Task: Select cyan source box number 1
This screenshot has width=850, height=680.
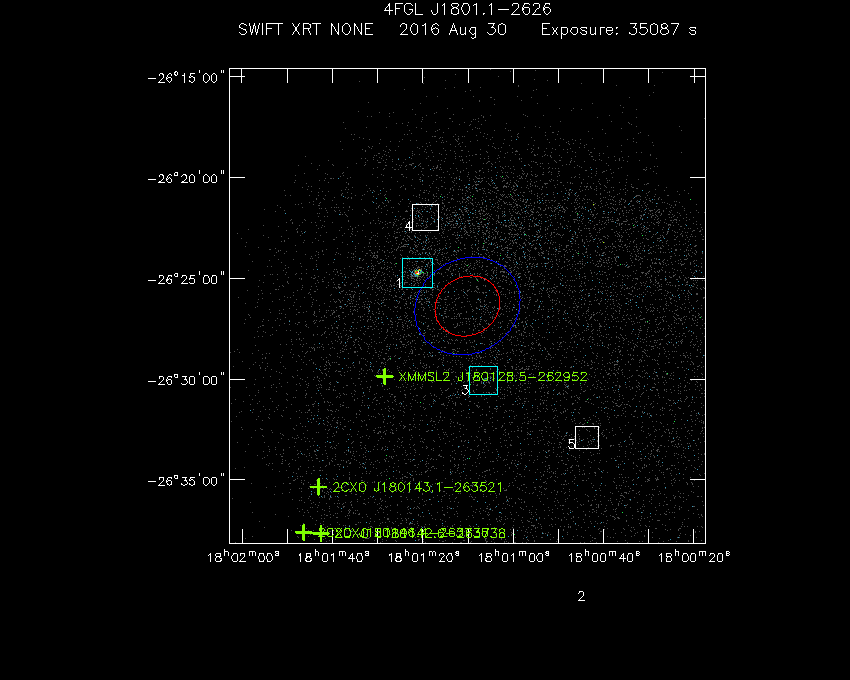Action: 417,273
